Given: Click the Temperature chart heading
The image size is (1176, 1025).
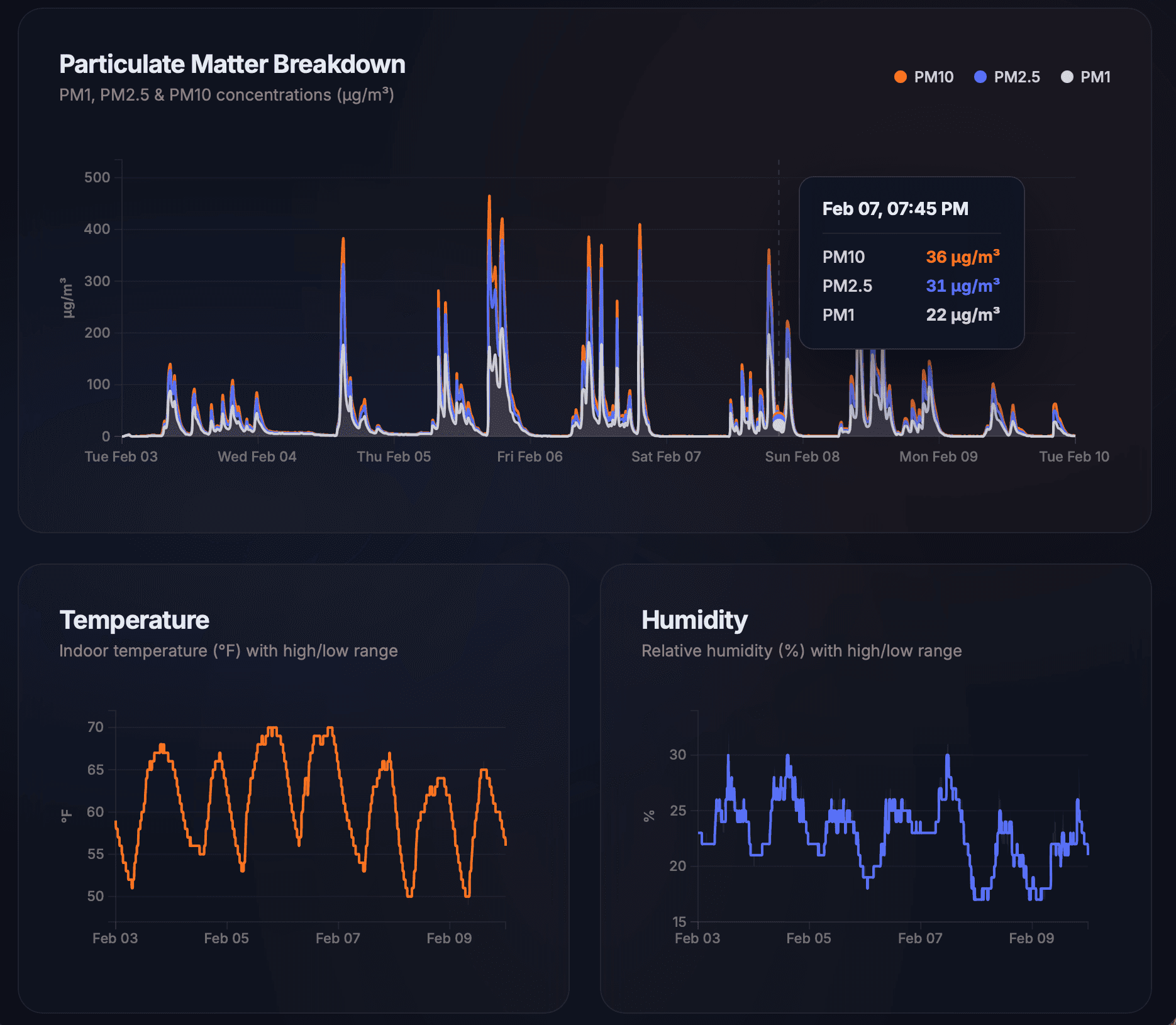Looking at the screenshot, I should pyautogui.click(x=134, y=620).
